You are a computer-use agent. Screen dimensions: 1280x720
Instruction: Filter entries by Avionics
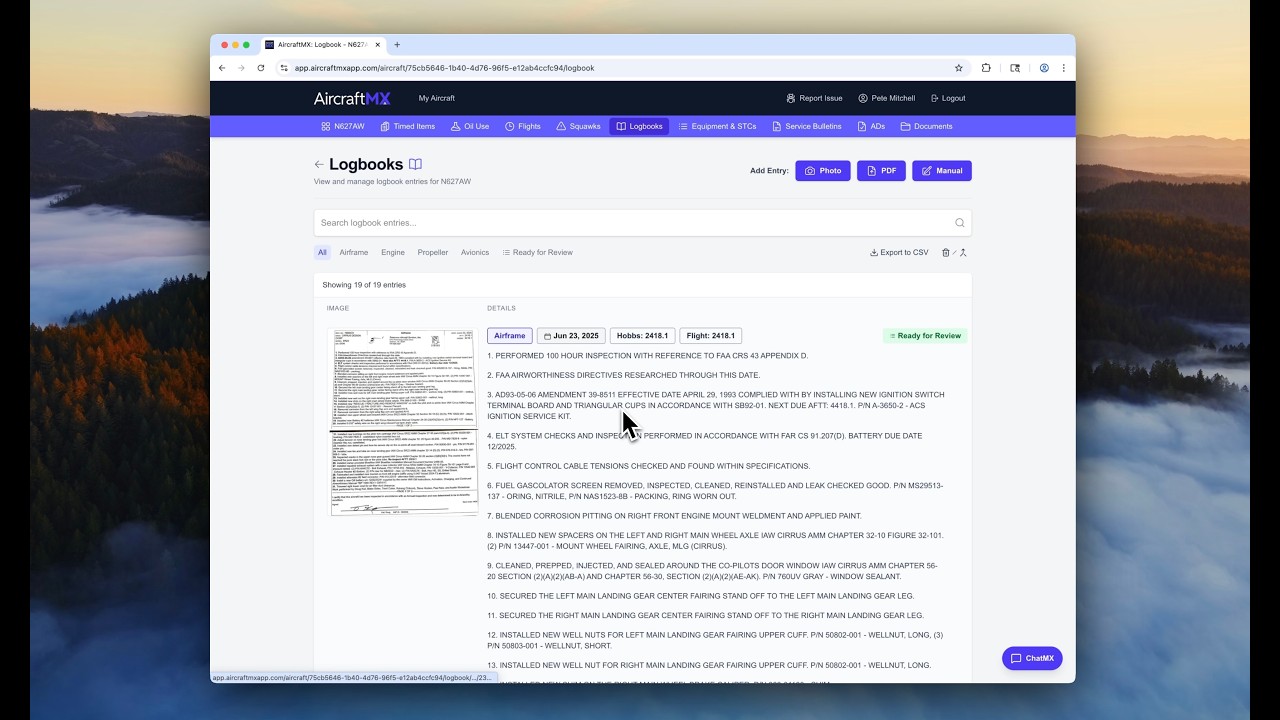(475, 252)
